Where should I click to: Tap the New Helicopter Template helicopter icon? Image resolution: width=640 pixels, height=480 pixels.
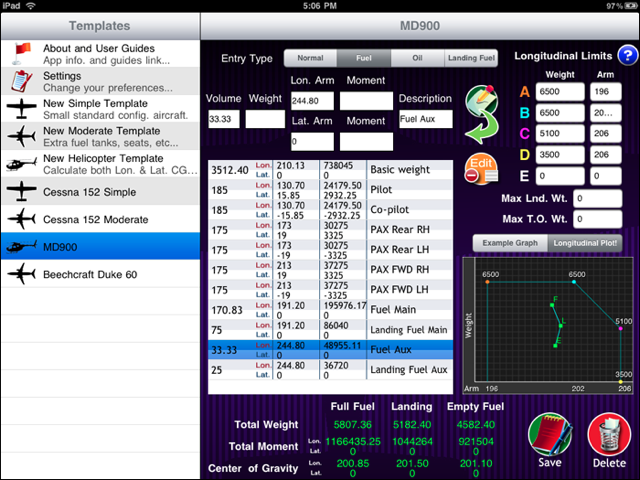tap(20, 164)
